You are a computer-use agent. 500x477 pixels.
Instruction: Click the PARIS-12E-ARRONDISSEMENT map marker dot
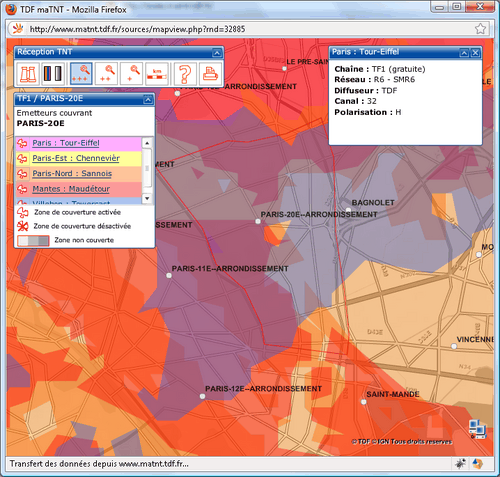[x=202, y=396]
